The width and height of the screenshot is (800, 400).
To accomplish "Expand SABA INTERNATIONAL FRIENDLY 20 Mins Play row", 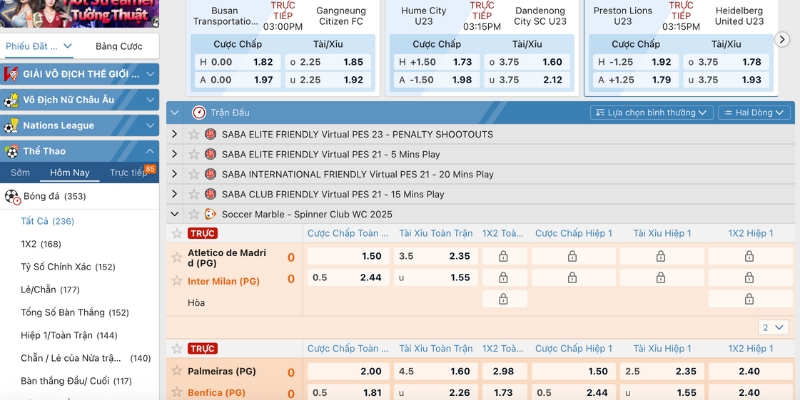I will [x=174, y=174].
